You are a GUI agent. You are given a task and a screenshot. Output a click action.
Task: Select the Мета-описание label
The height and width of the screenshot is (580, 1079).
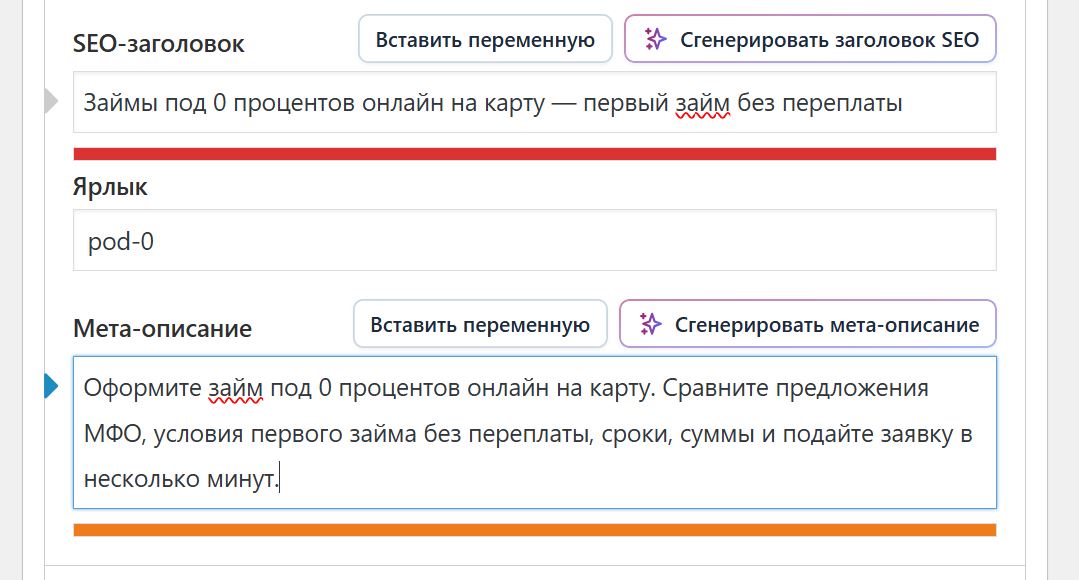(x=162, y=329)
